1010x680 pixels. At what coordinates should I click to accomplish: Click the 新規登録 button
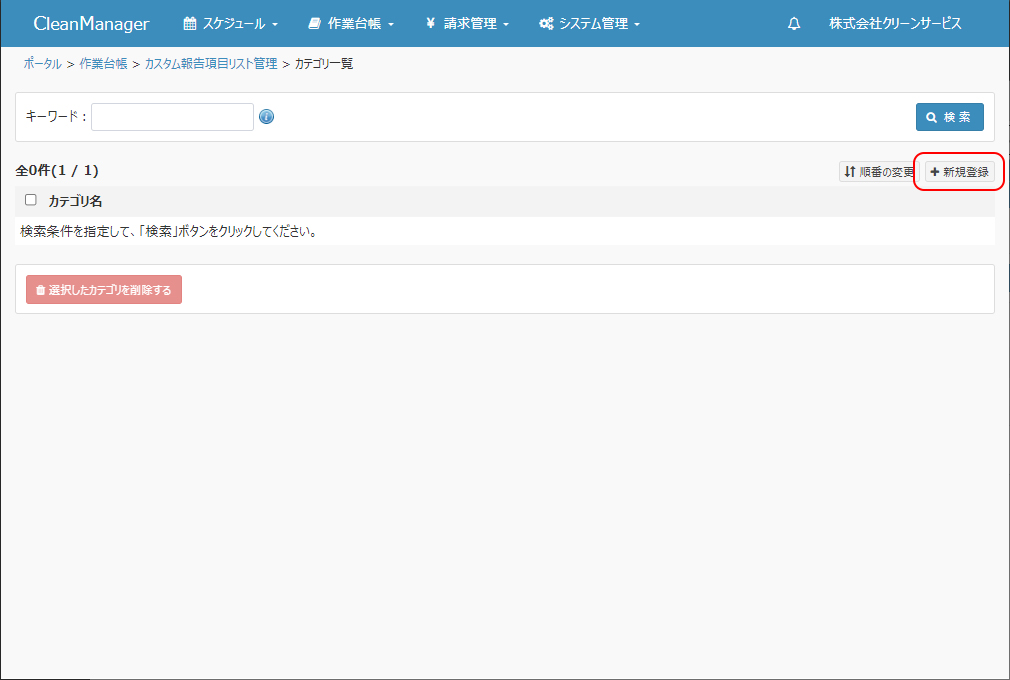tap(960, 172)
